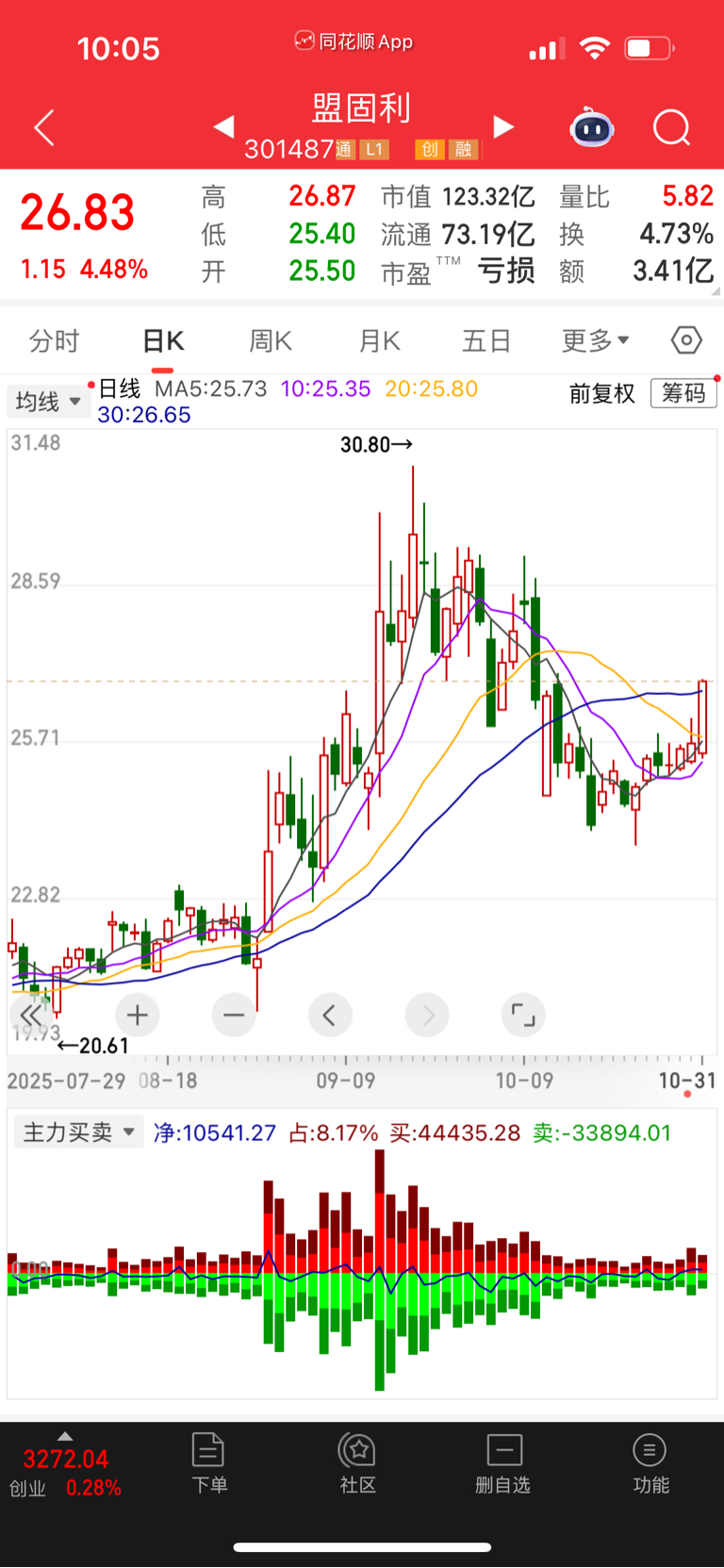Viewport: 724px width, 1568px height.
Task: Open chart settings hexagon icon
Action: pos(686,340)
